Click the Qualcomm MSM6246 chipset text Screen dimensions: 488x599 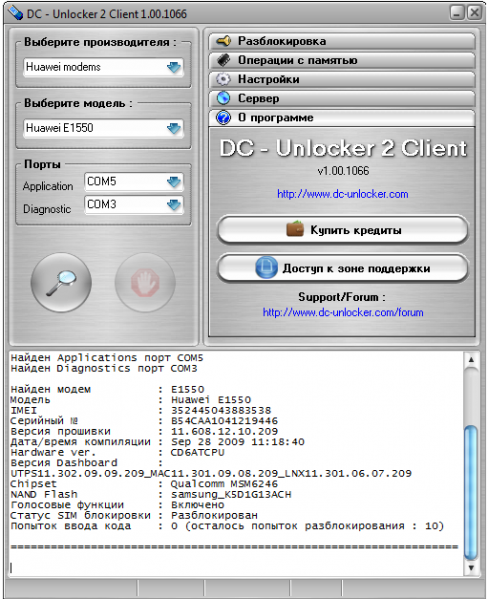224,484
